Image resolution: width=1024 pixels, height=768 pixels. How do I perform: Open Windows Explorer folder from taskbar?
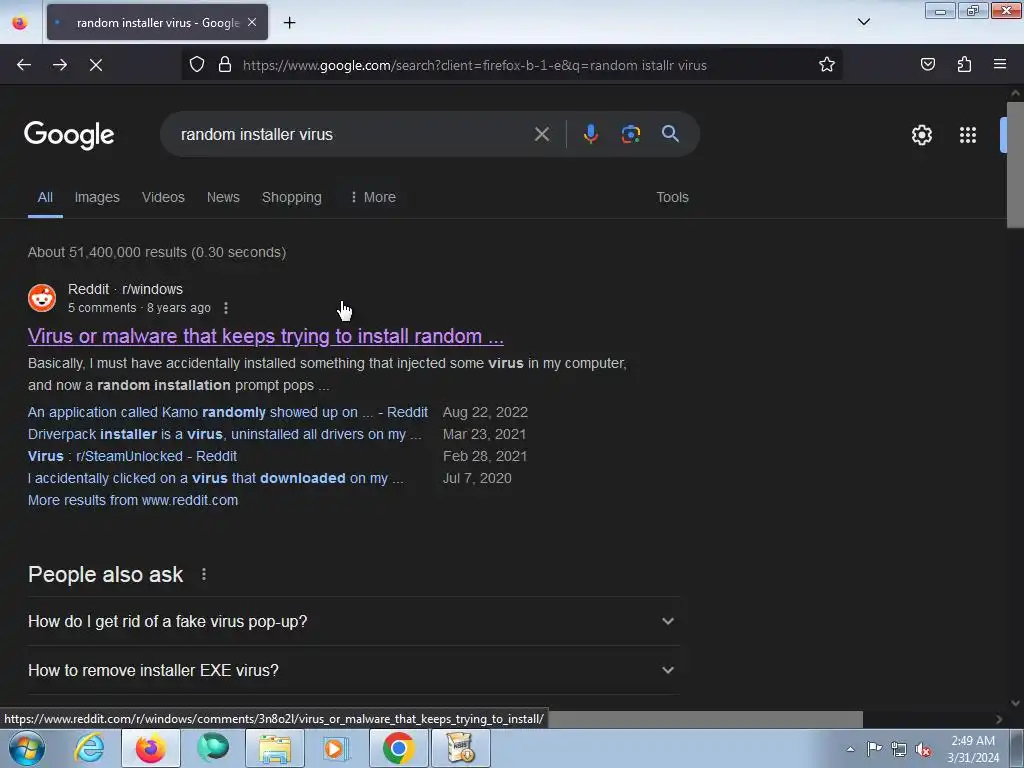(275, 748)
